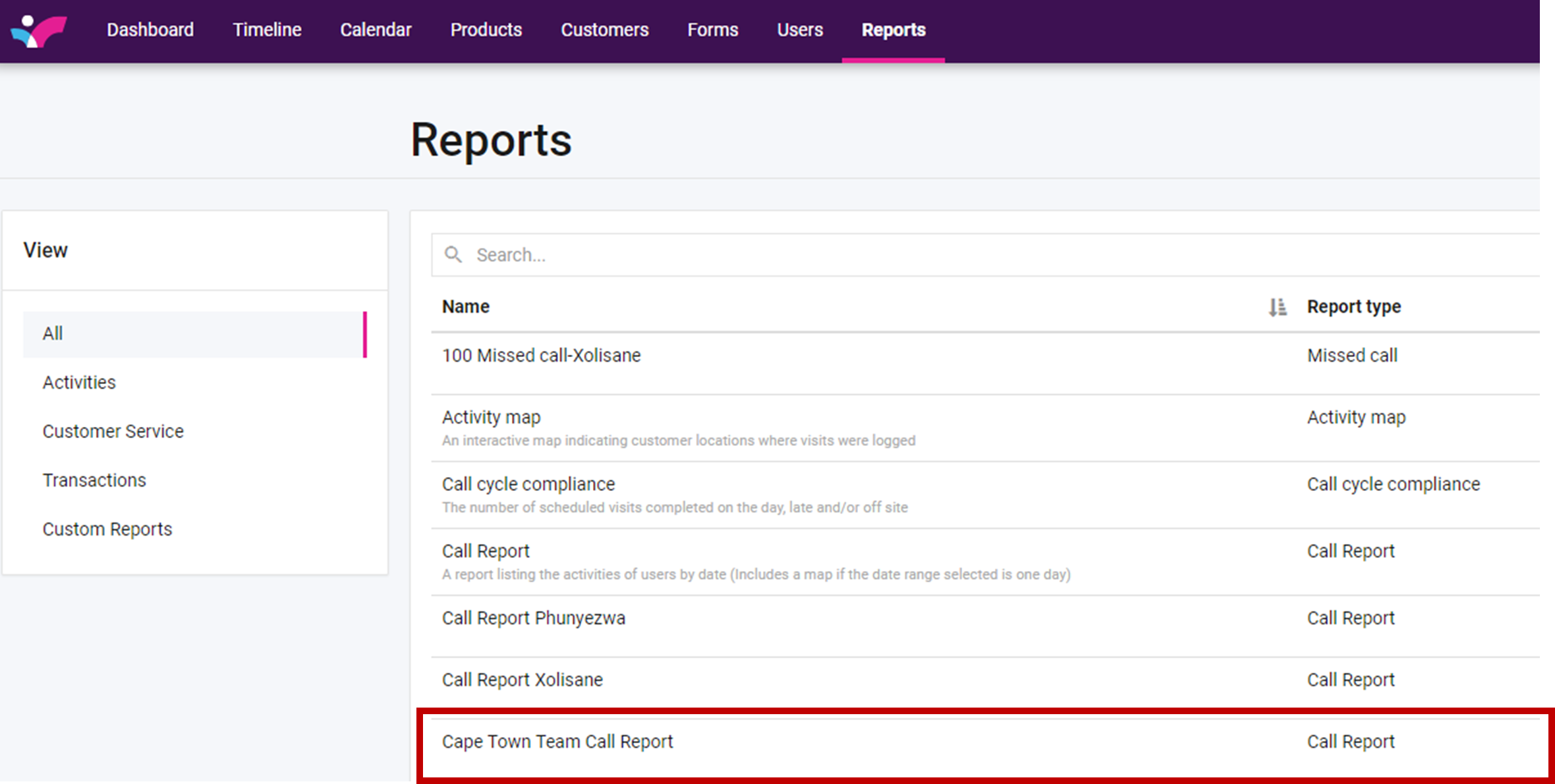Open the Customers navigation item
This screenshot has width=1555, height=784.
tap(604, 30)
